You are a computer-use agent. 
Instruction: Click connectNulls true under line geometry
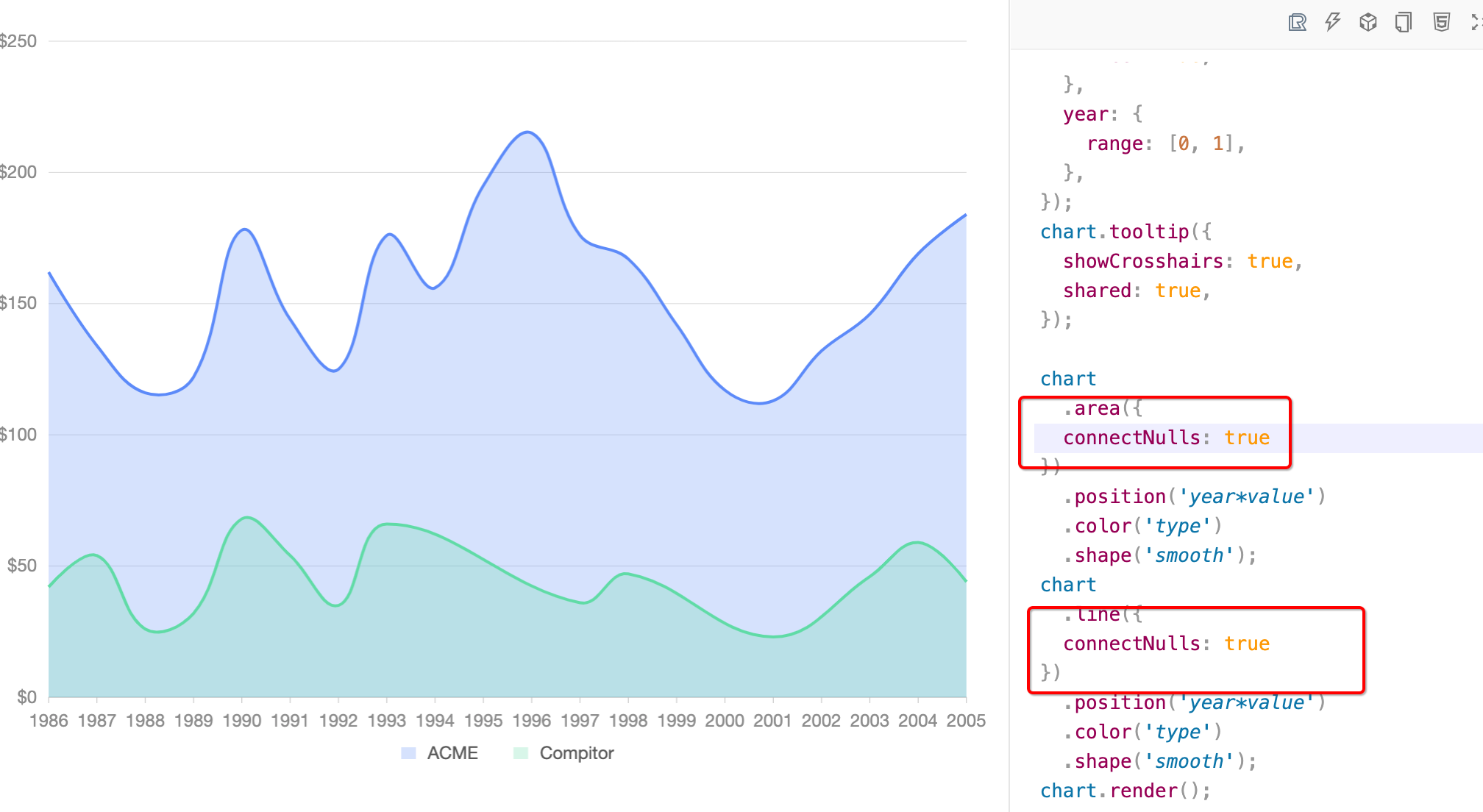[1166, 644]
